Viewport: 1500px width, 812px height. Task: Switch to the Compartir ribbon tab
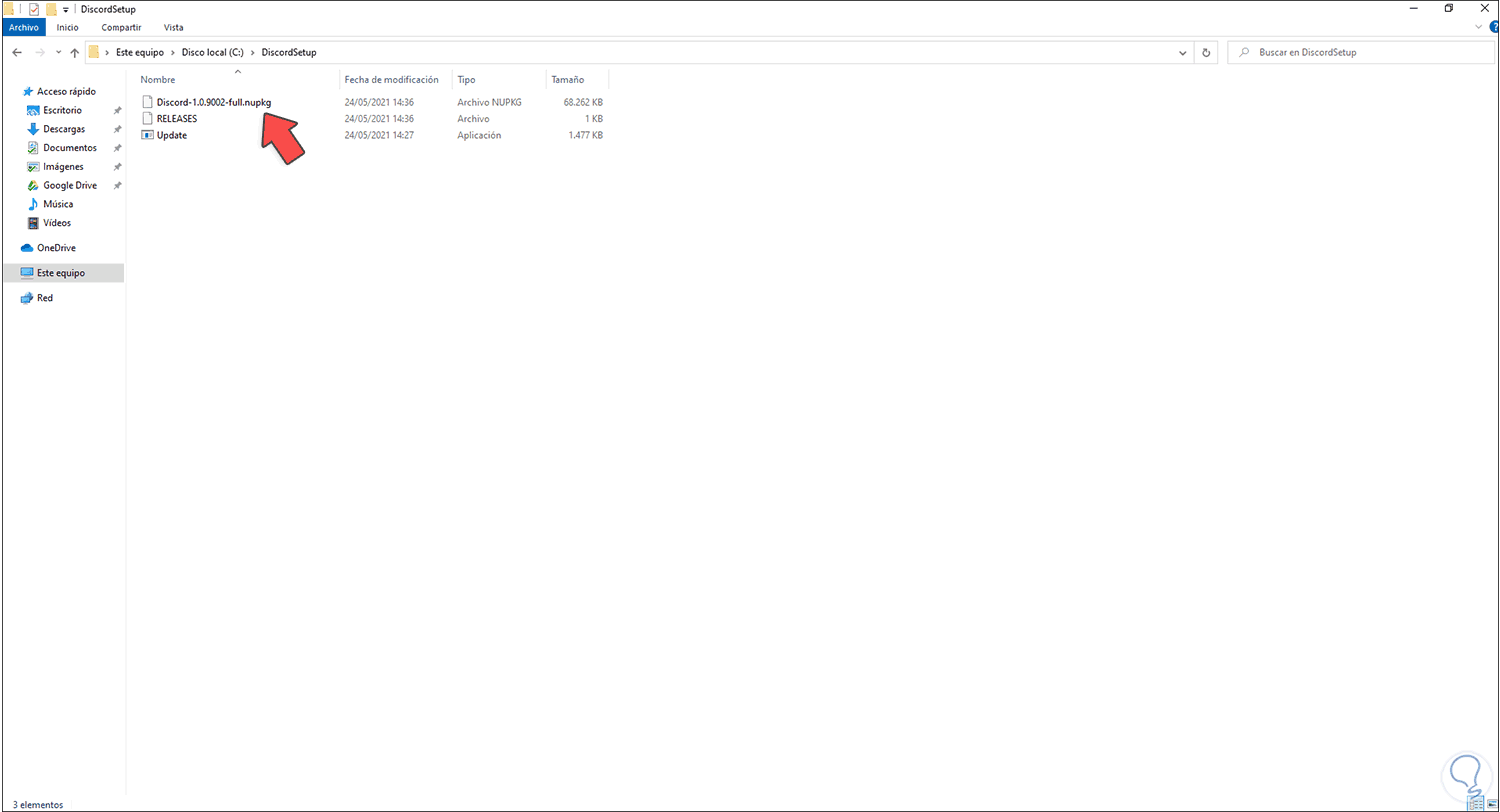point(120,28)
